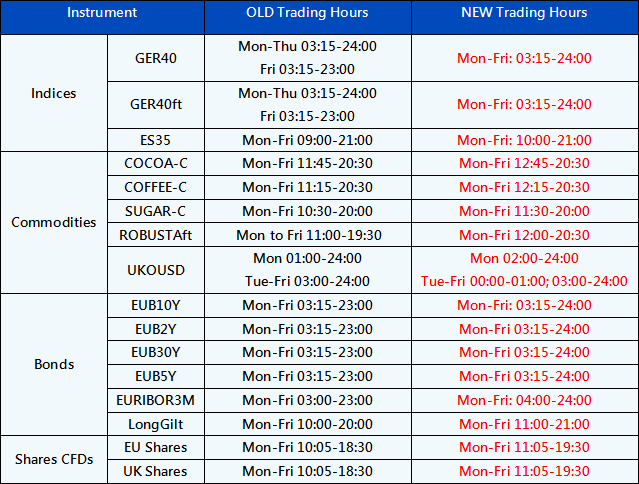Click the UK Shares row label
This screenshot has height=484, width=639.
155,471
